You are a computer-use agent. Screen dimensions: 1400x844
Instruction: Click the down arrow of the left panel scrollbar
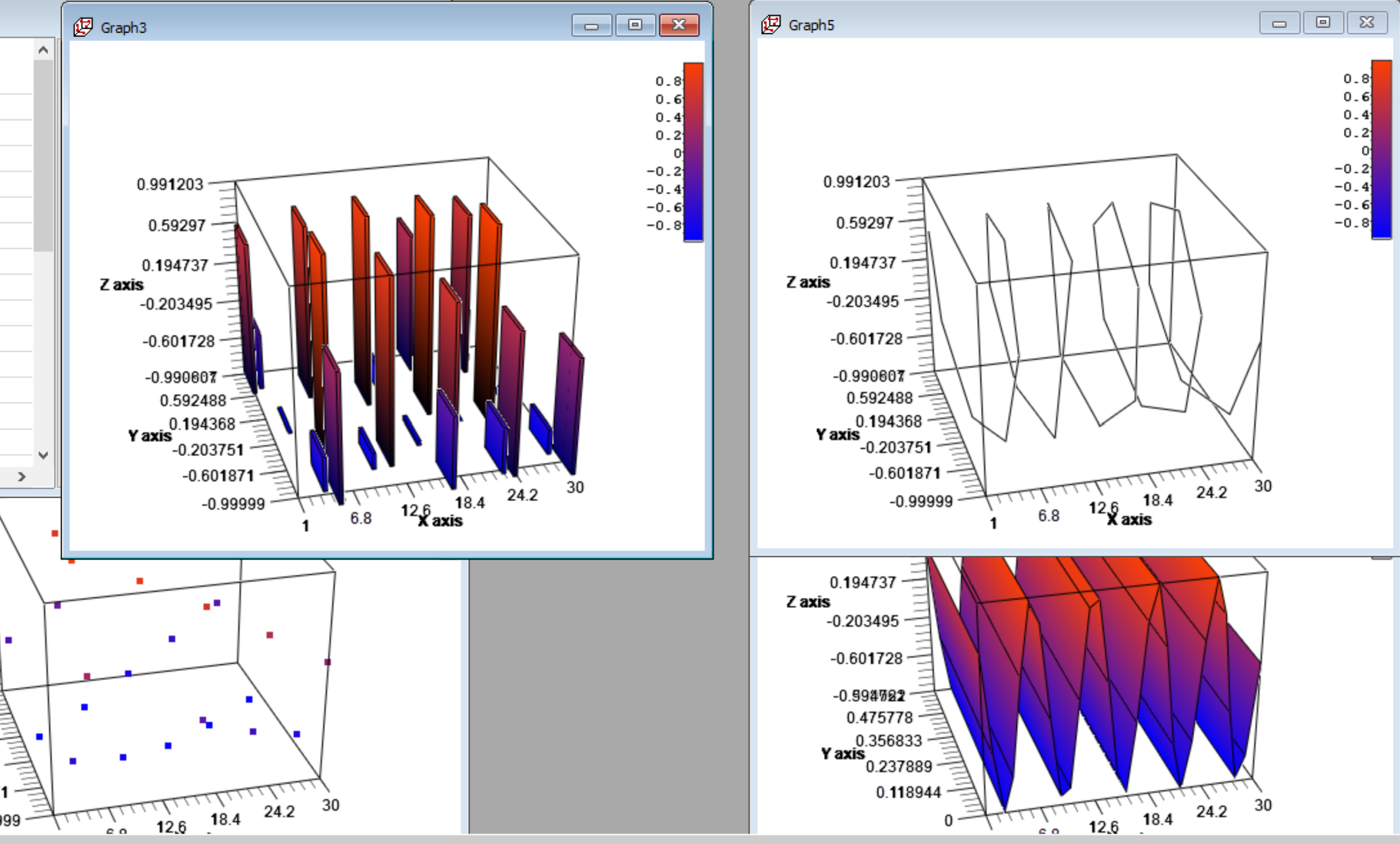[43, 455]
